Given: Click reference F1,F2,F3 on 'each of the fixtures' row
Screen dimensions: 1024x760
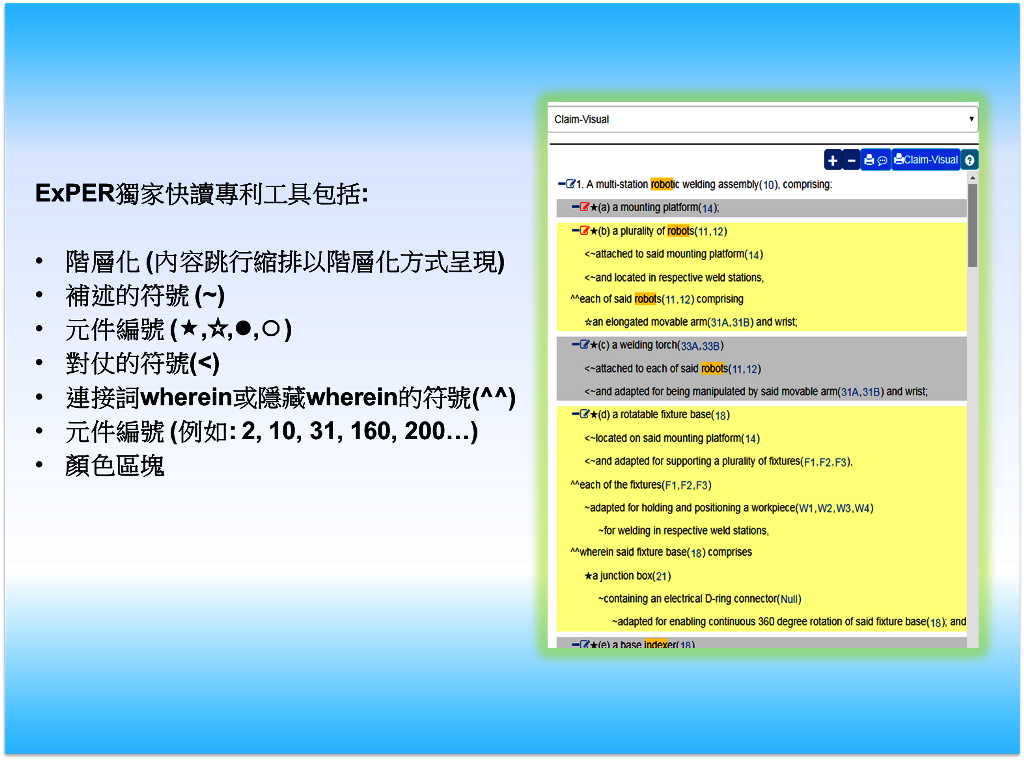Looking at the screenshot, I should [x=686, y=485].
